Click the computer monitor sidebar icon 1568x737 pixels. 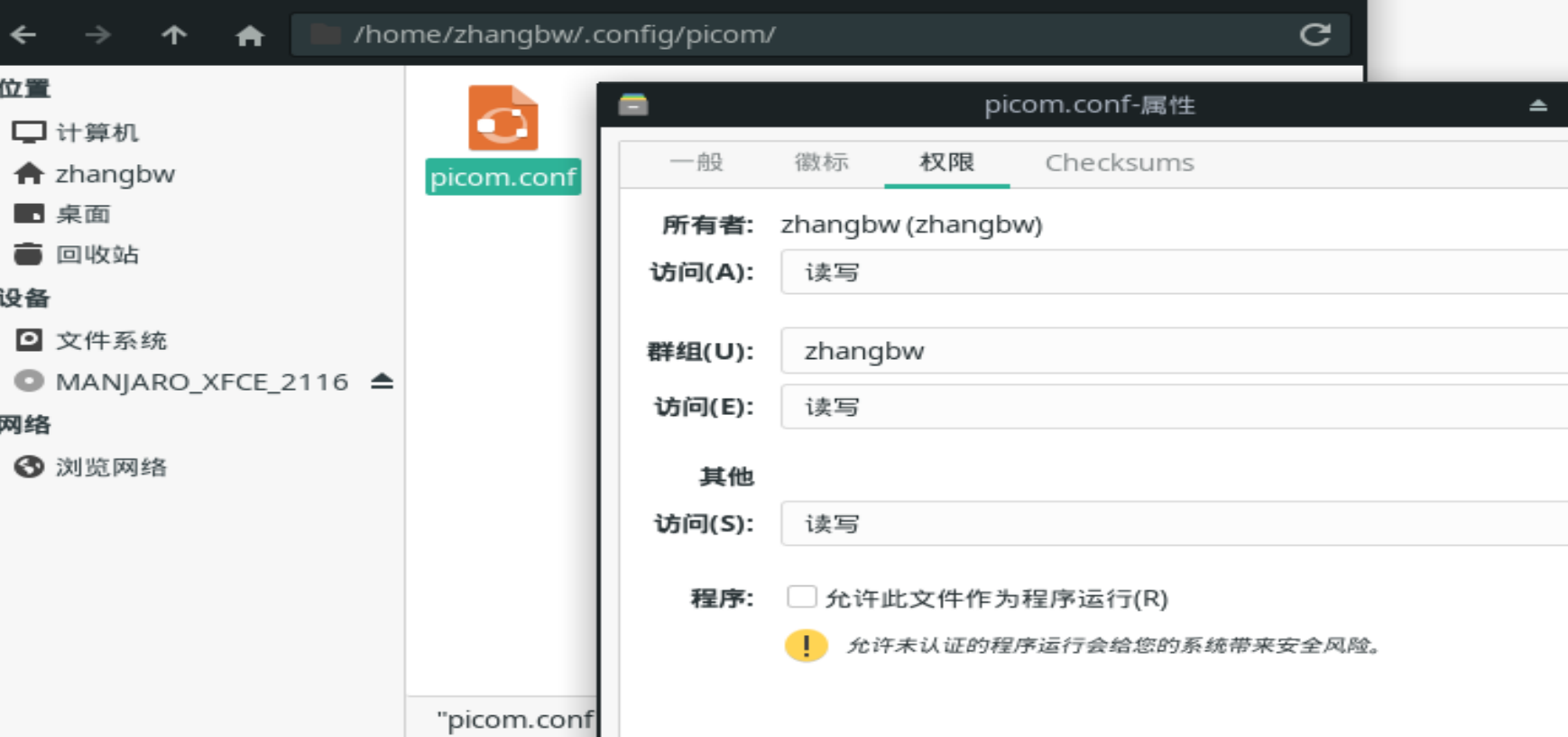coord(29,133)
